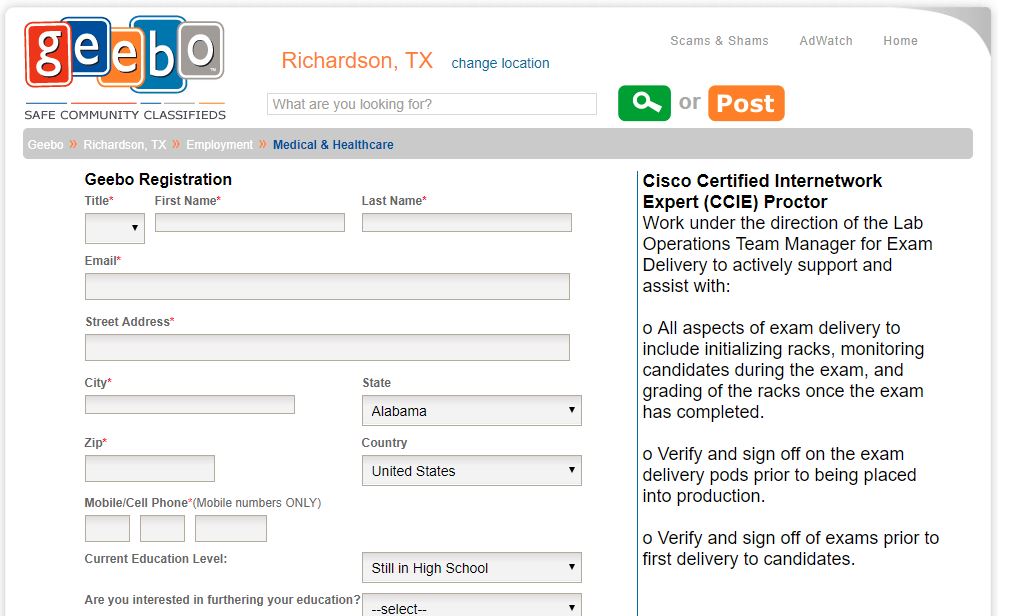The width and height of the screenshot is (1016, 616).
Task: Open the AdWatch menu link
Action: pyautogui.click(x=826, y=41)
